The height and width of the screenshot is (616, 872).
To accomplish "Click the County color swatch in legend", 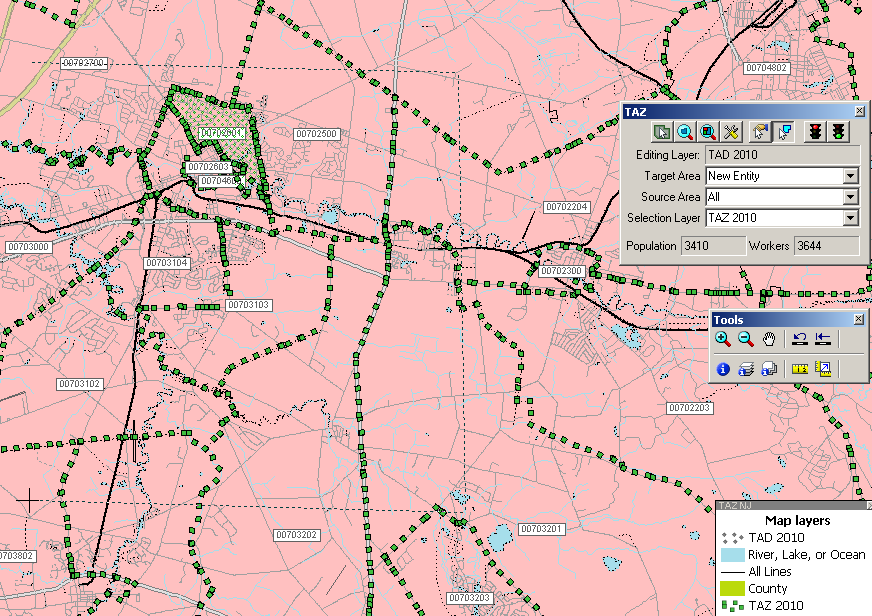I will [x=732, y=589].
